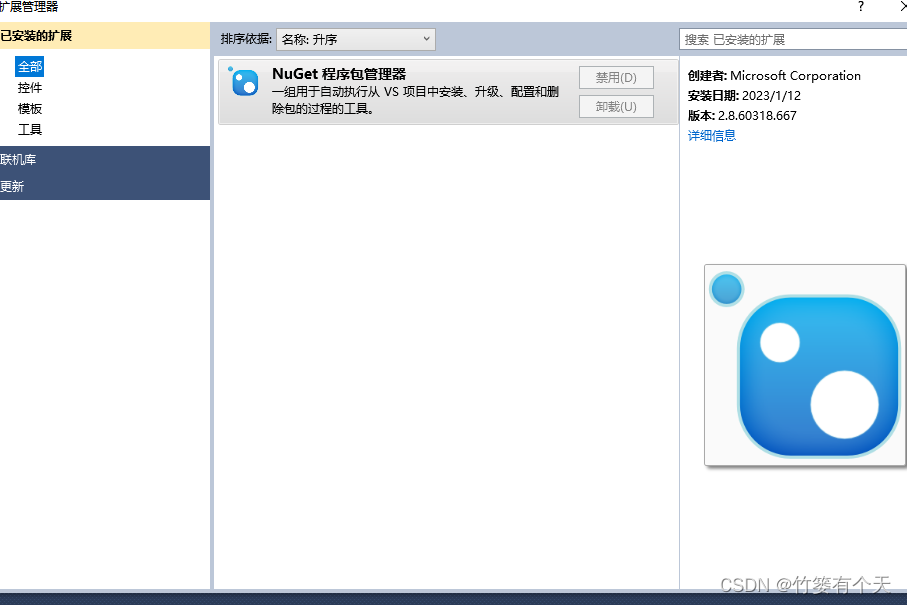Image resolution: width=907 pixels, height=605 pixels.
Task: Open the "详细信息" link
Action: [711, 135]
